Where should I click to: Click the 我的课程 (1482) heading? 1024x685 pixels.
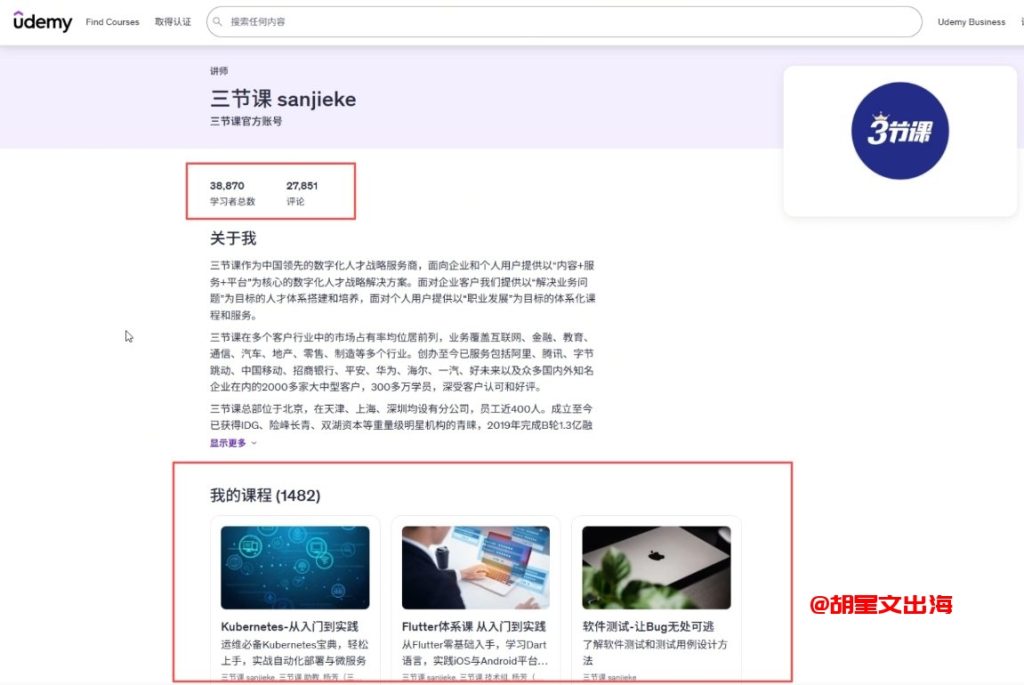coord(265,495)
